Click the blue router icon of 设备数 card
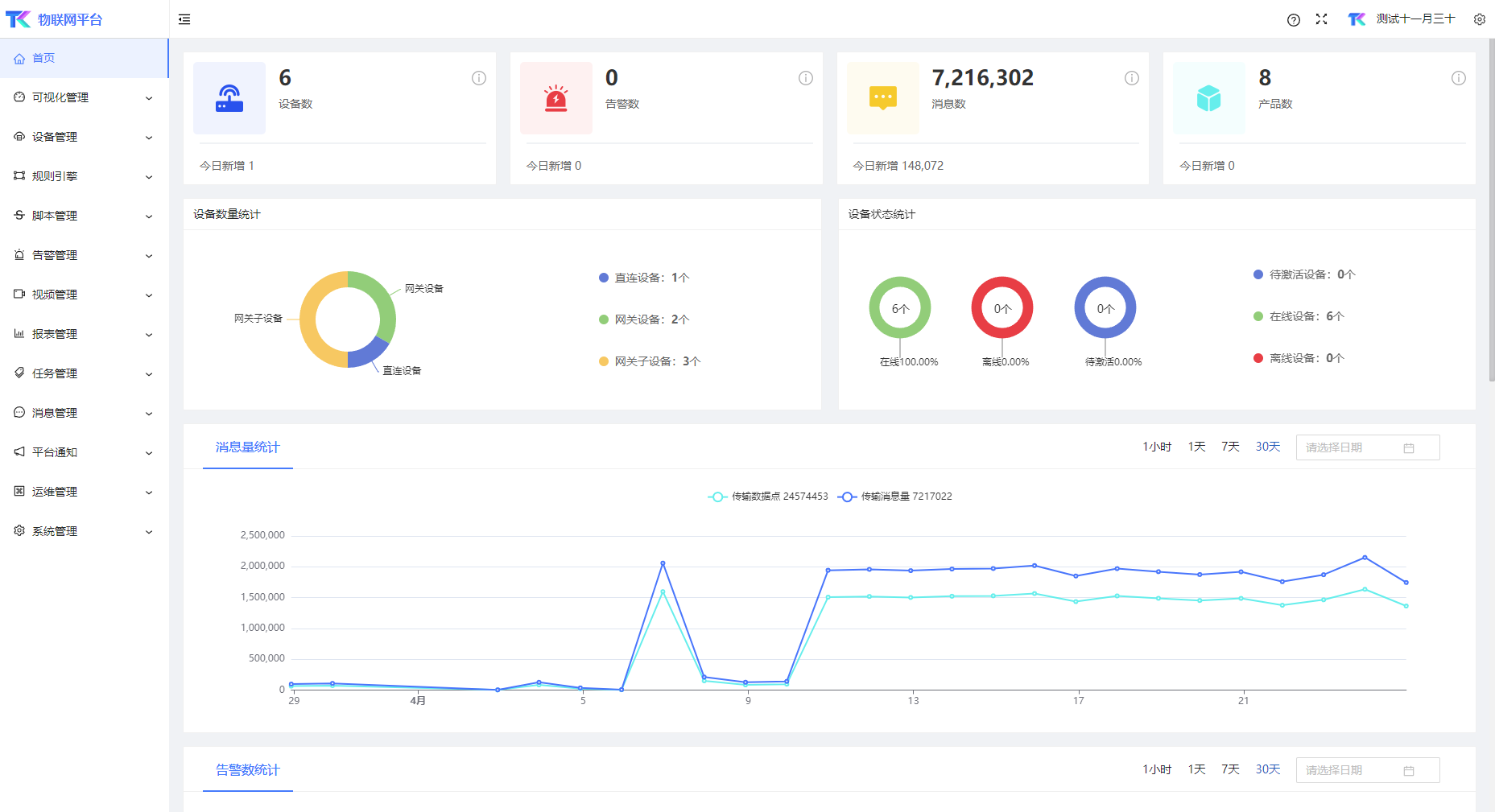 click(229, 98)
